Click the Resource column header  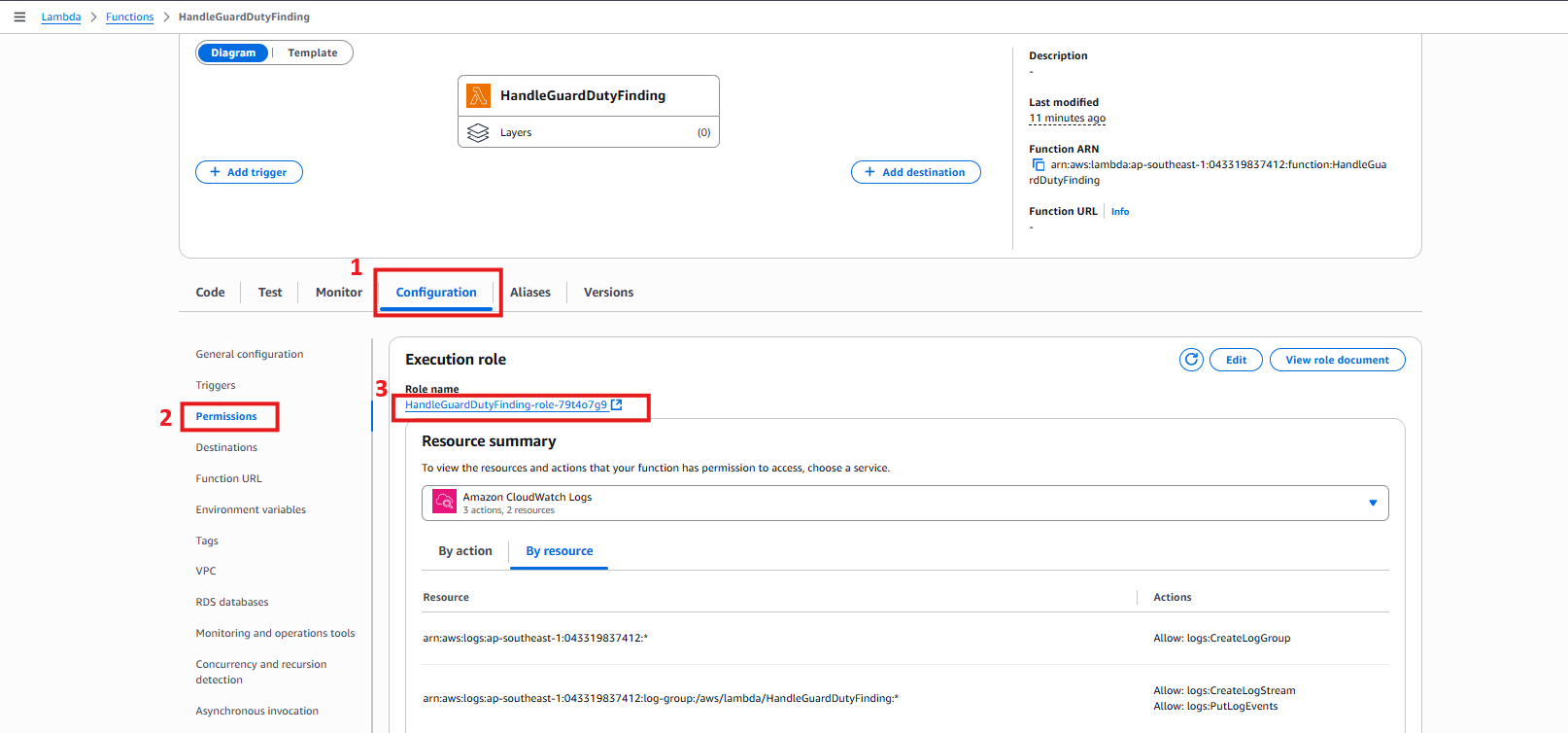(x=446, y=597)
